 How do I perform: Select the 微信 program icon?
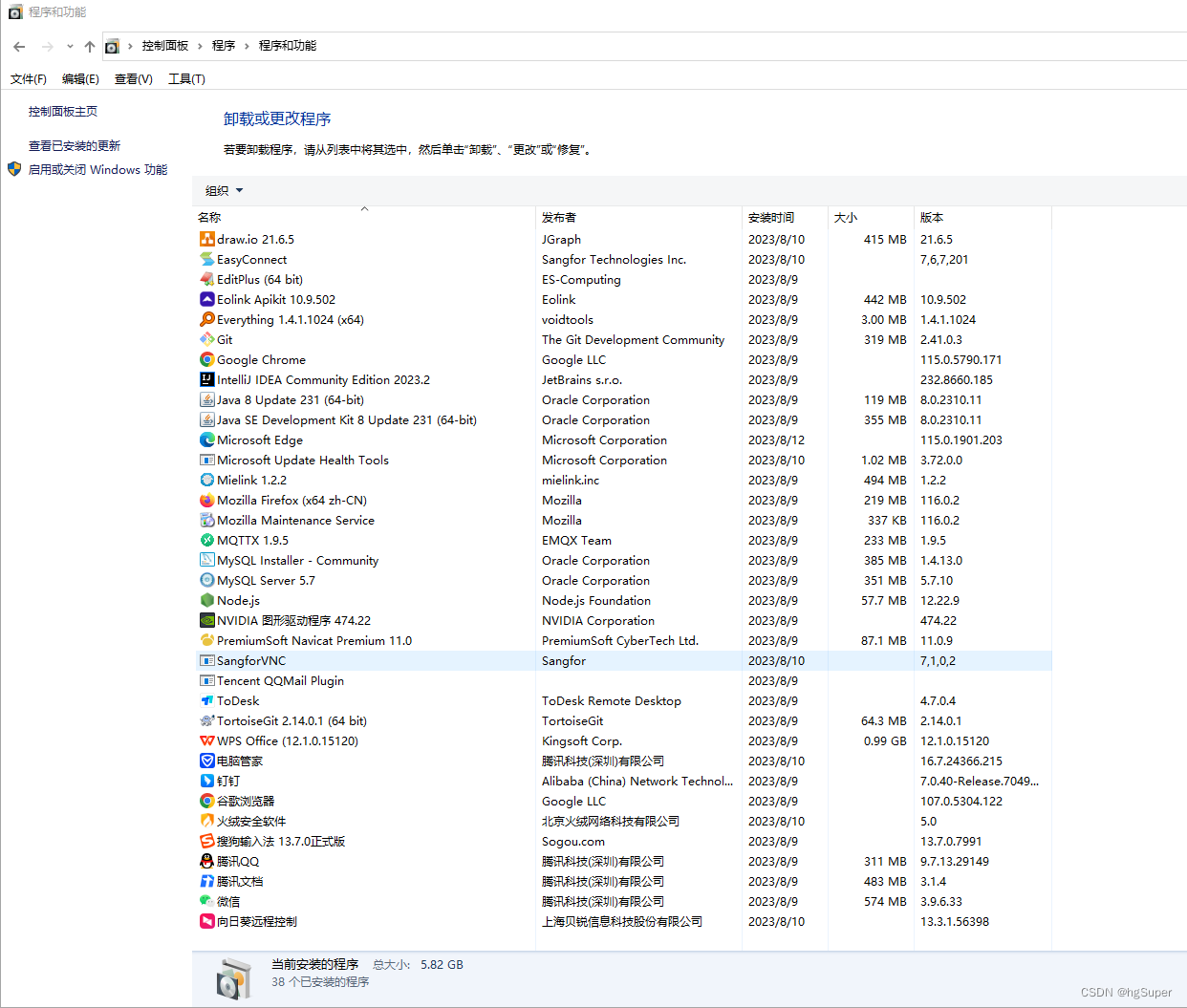pos(205,901)
